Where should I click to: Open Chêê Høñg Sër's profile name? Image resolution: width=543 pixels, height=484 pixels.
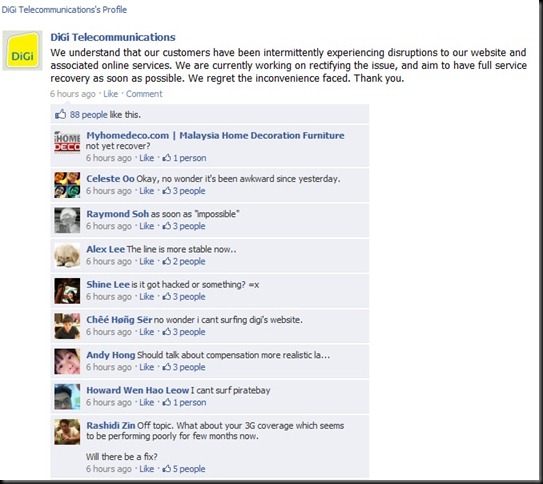(x=119, y=320)
